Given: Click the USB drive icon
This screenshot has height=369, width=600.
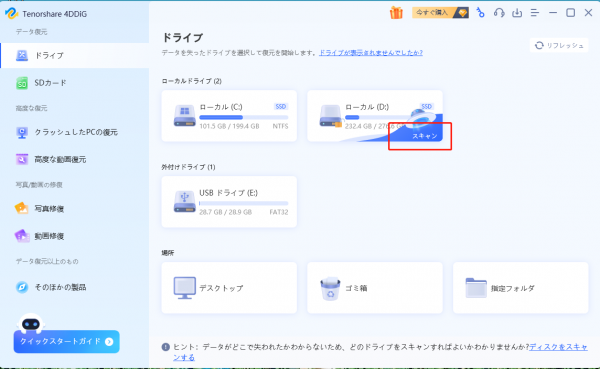Looking at the screenshot, I should point(184,201).
